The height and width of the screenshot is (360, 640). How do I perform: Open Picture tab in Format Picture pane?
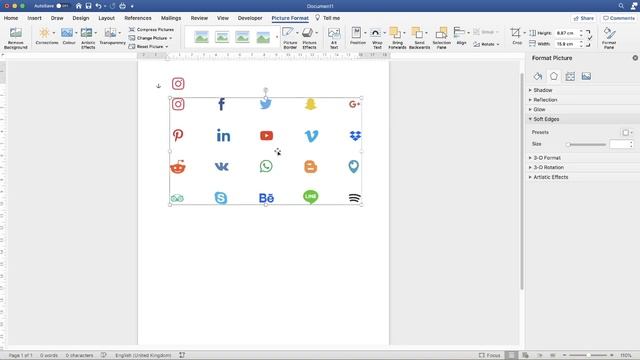click(586, 76)
